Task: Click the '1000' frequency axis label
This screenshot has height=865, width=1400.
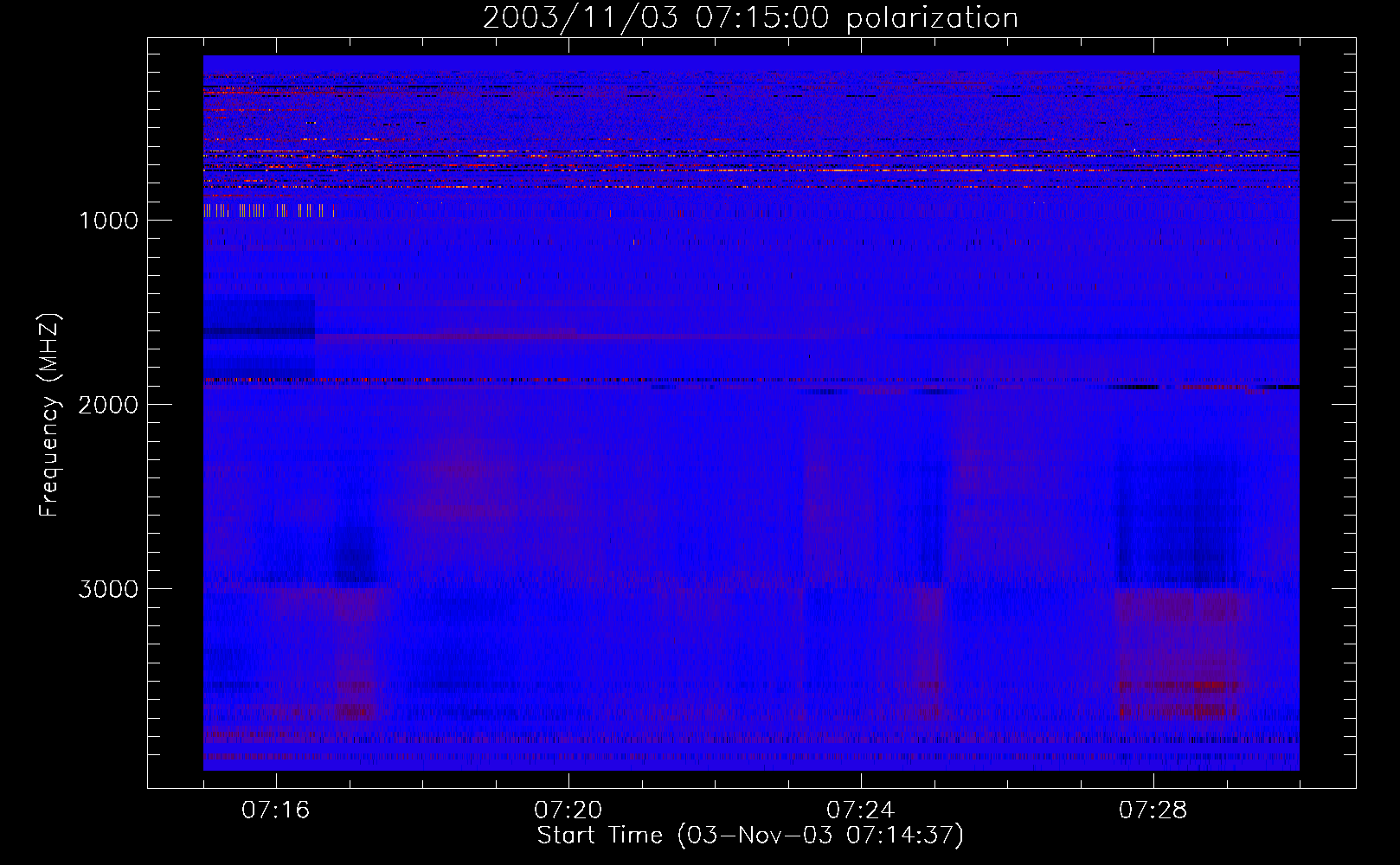Action: [x=108, y=221]
